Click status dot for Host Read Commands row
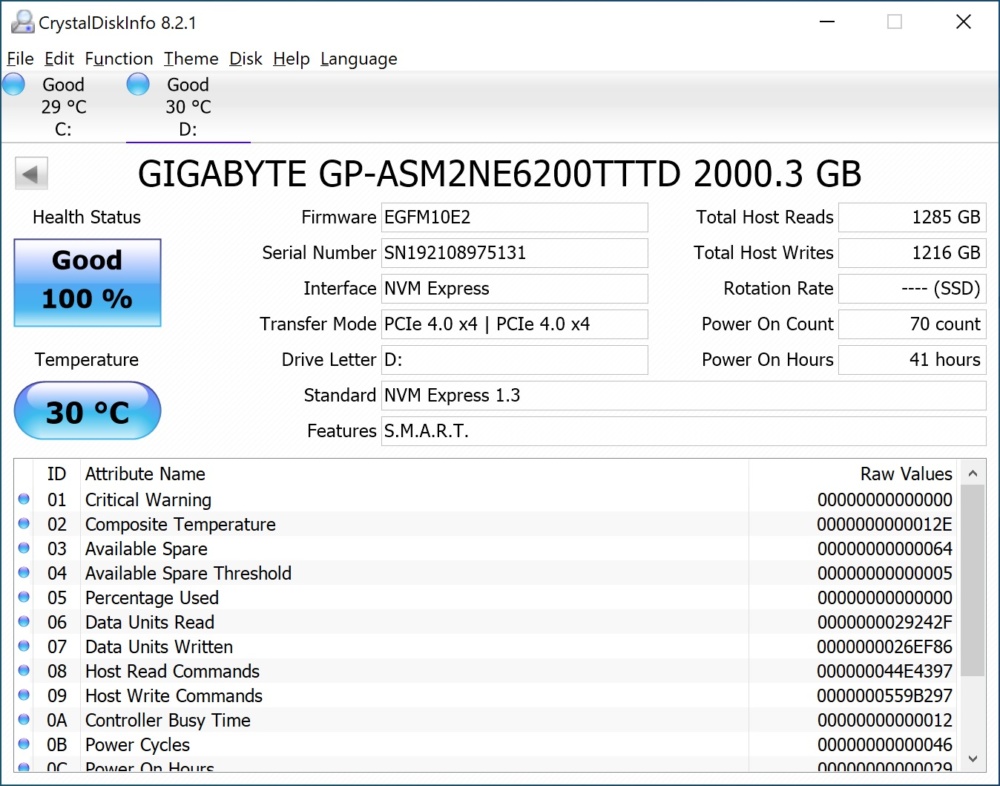Screen dimensions: 1000x786 click(x=24, y=671)
